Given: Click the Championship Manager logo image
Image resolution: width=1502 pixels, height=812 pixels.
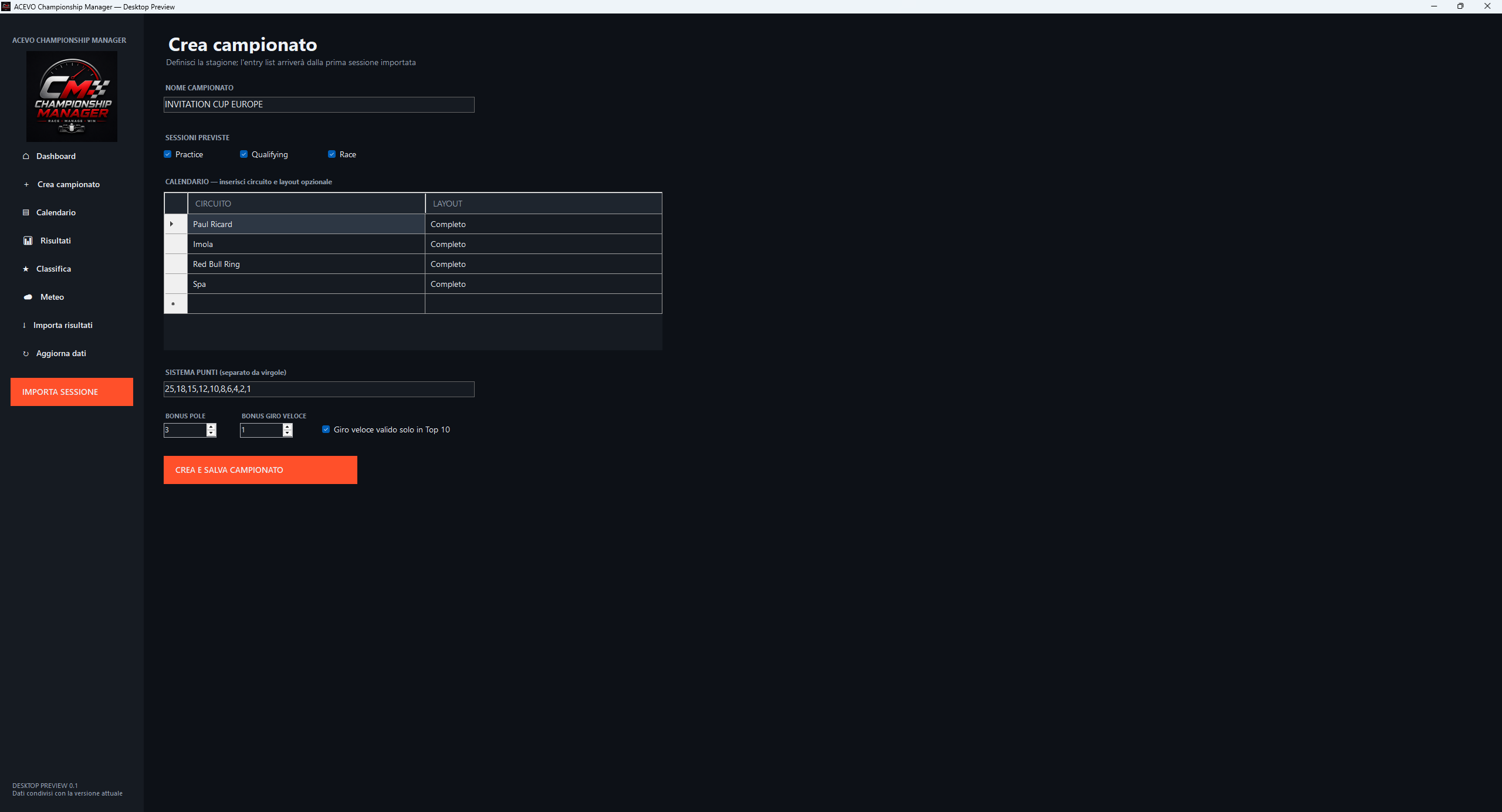Looking at the screenshot, I should [72, 96].
